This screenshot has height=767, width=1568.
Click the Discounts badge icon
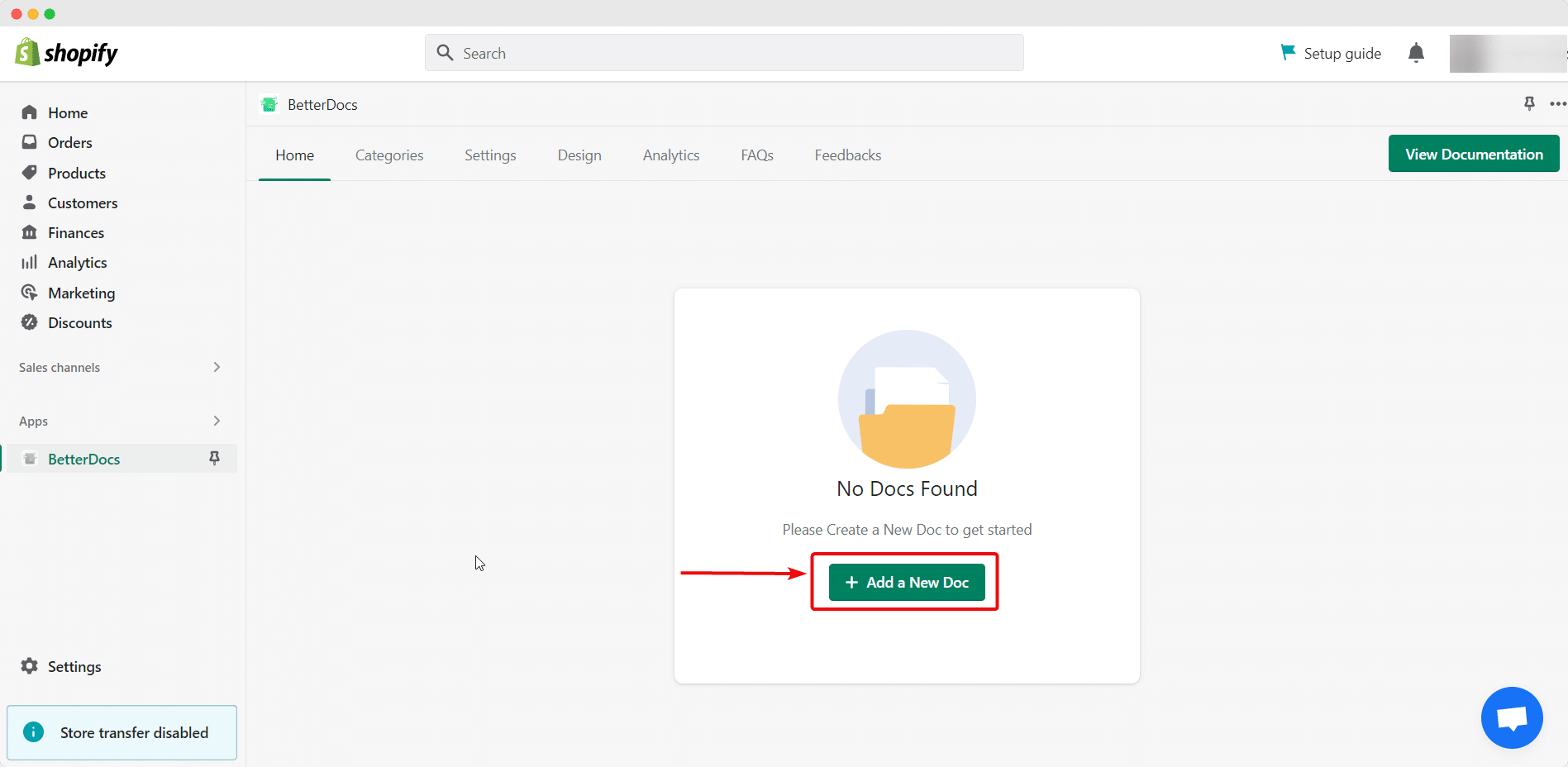click(x=30, y=322)
